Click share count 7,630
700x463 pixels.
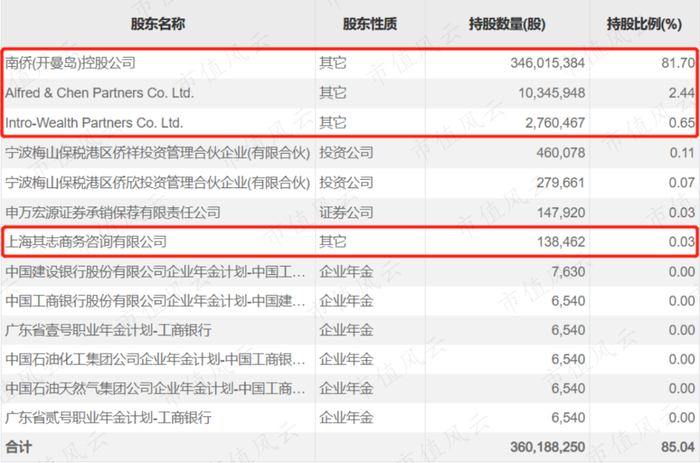568,271
